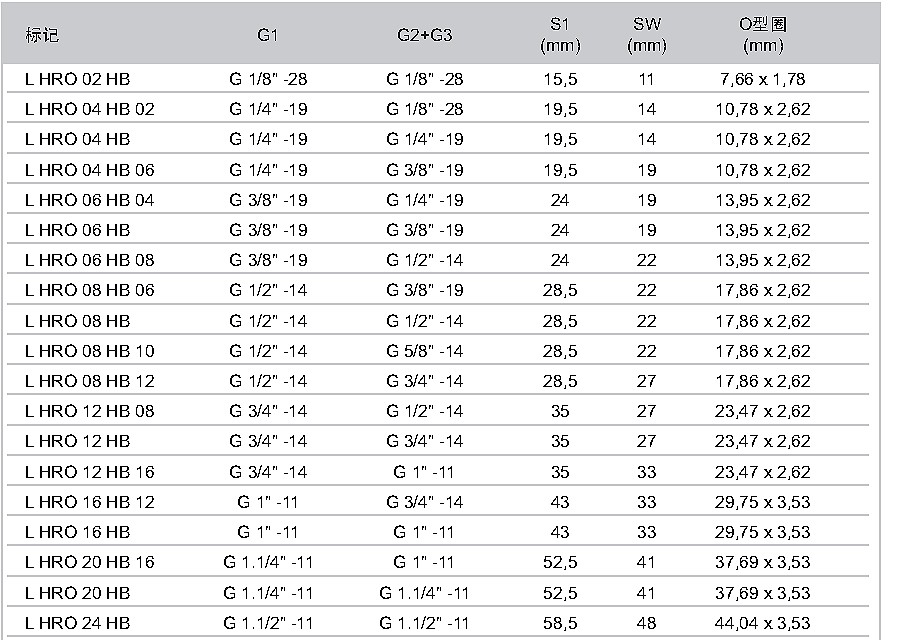Select row L HRO 24 HB
Image resolution: width=899 pixels, height=640 pixels.
coord(438,622)
